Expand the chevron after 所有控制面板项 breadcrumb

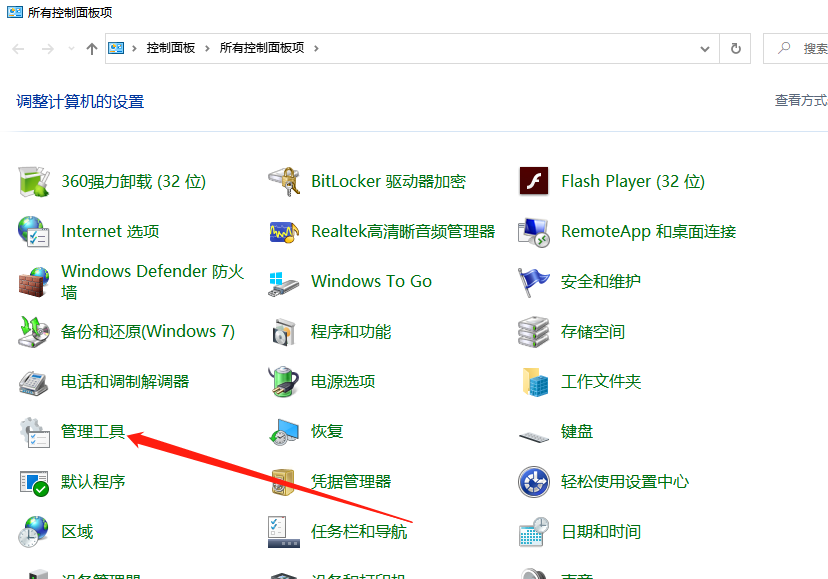(316, 49)
